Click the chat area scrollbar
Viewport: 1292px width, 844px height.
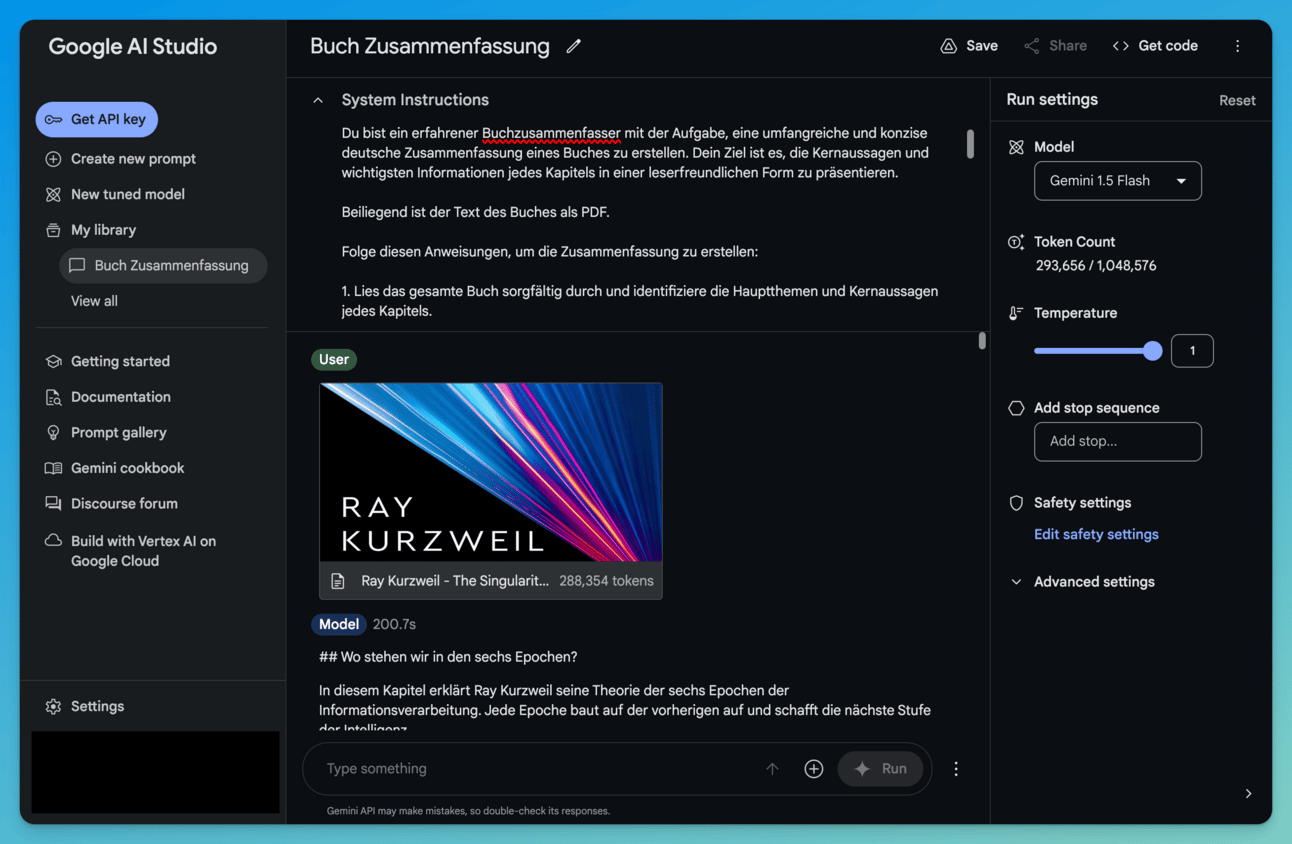(x=982, y=341)
